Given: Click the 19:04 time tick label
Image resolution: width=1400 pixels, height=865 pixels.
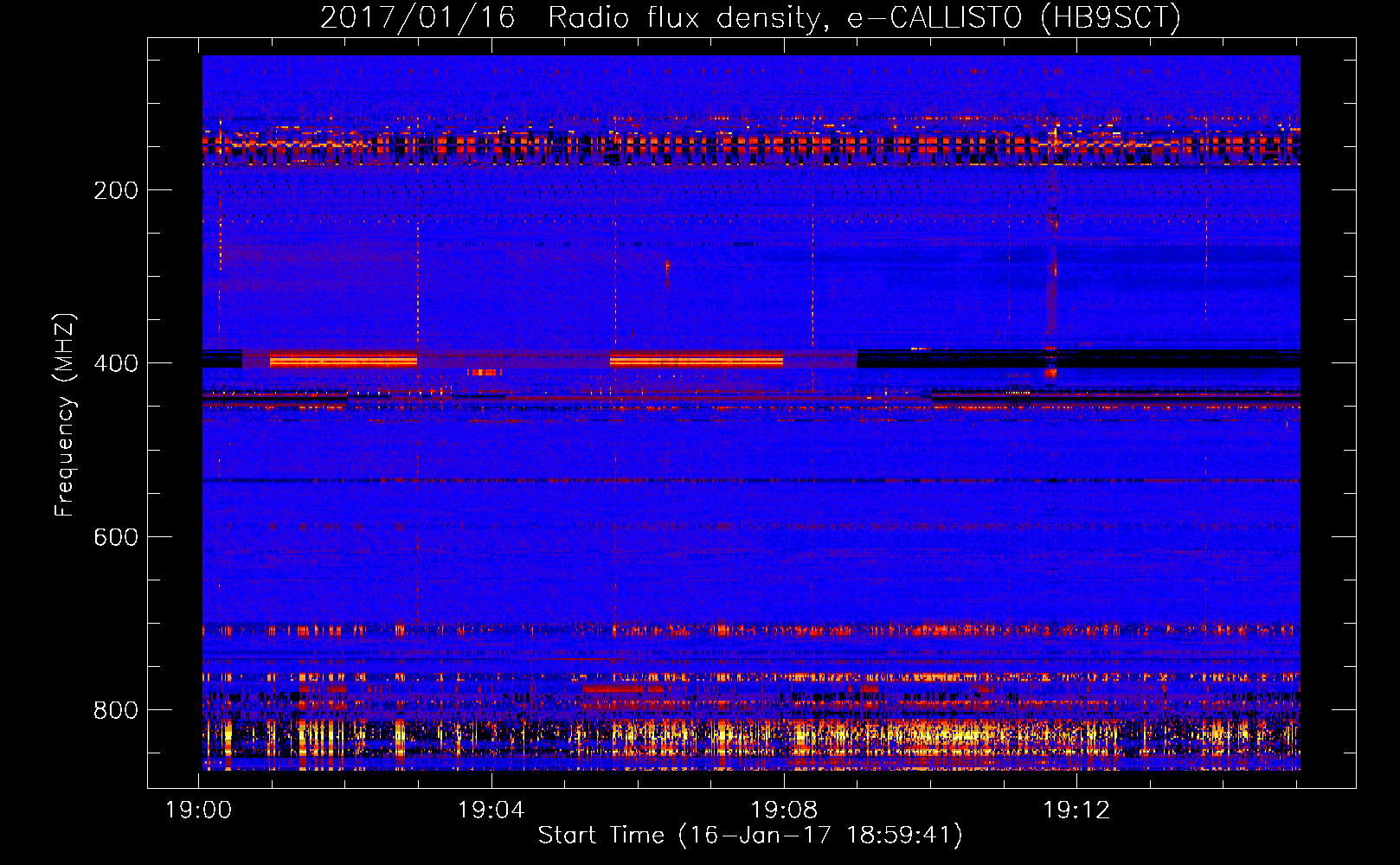Looking at the screenshot, I should point(491,811).
